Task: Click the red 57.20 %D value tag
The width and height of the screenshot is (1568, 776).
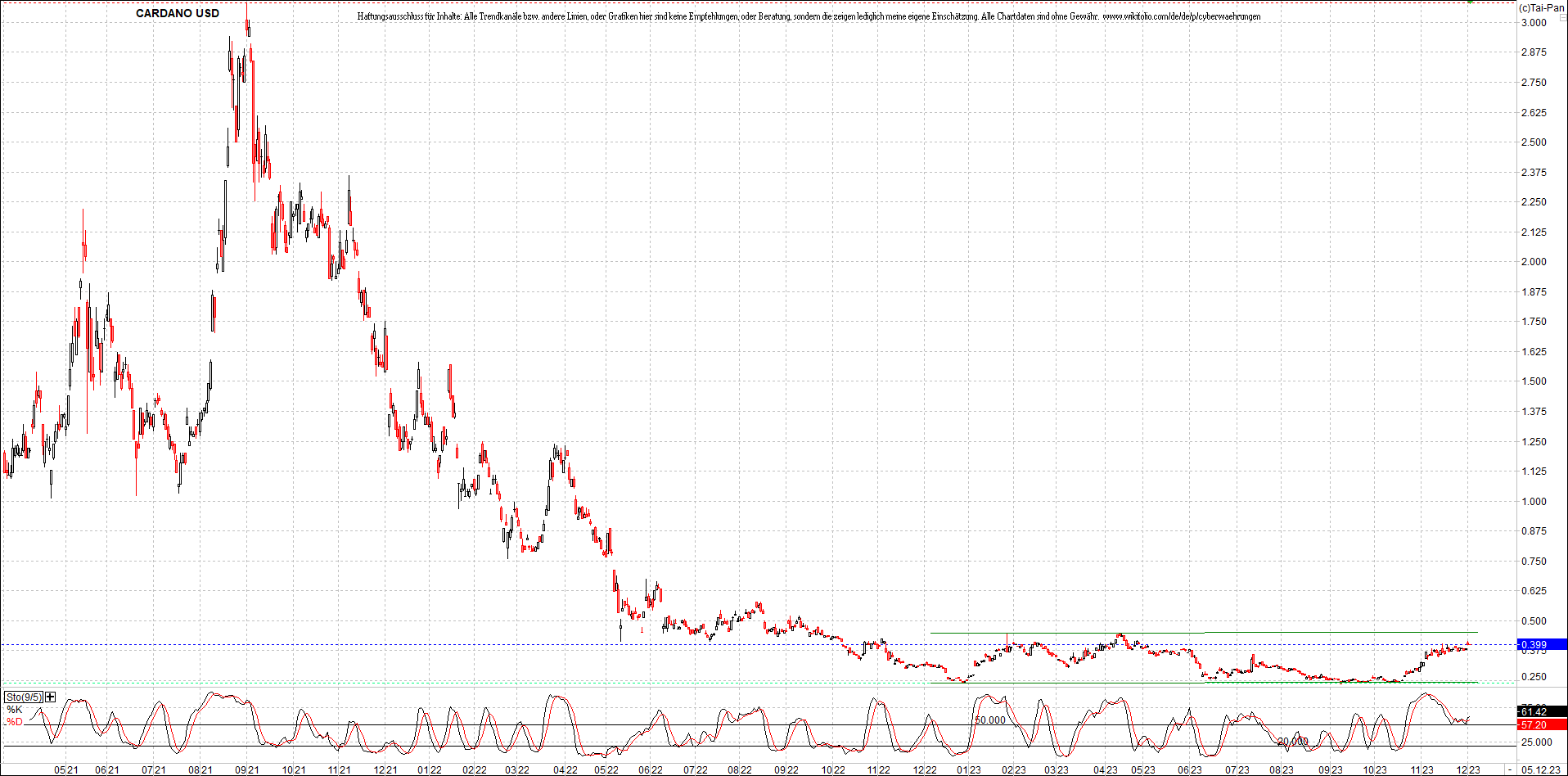Action: (x=1542, y=724)
